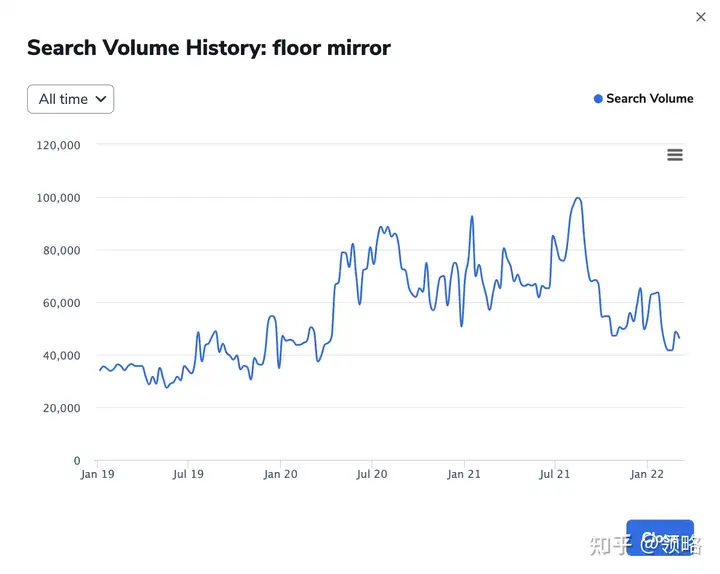Close the Search Volume History dialog
Image resolution: width=720 pixels, height=574 pixels.
tap(700, 17)
